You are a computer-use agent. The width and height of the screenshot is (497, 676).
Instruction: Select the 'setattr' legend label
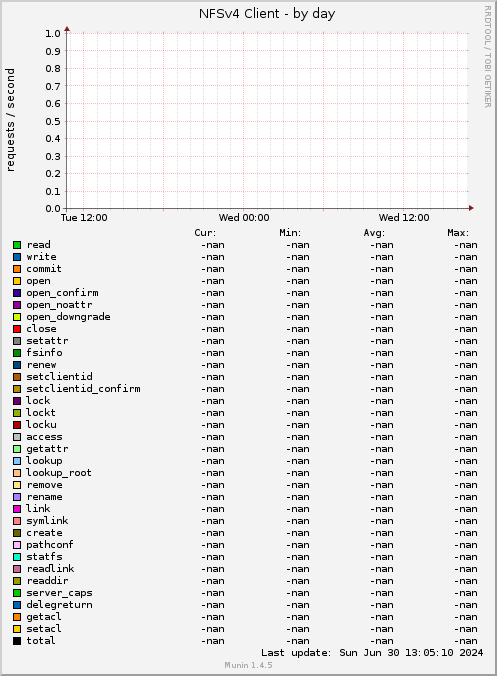click(x=47, y=341)
